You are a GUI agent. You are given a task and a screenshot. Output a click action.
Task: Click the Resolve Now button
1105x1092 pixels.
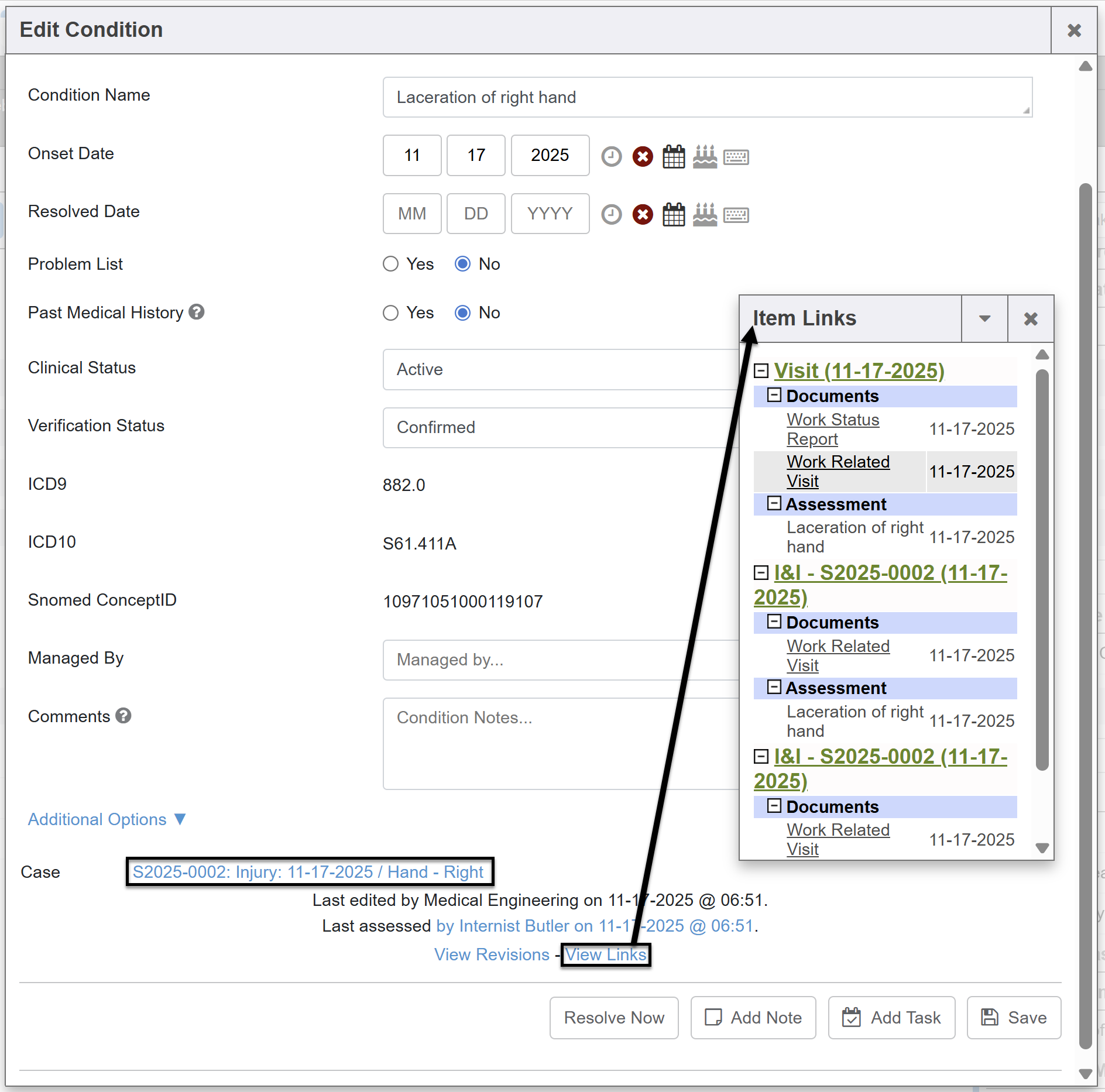(x=614, y=1018)
